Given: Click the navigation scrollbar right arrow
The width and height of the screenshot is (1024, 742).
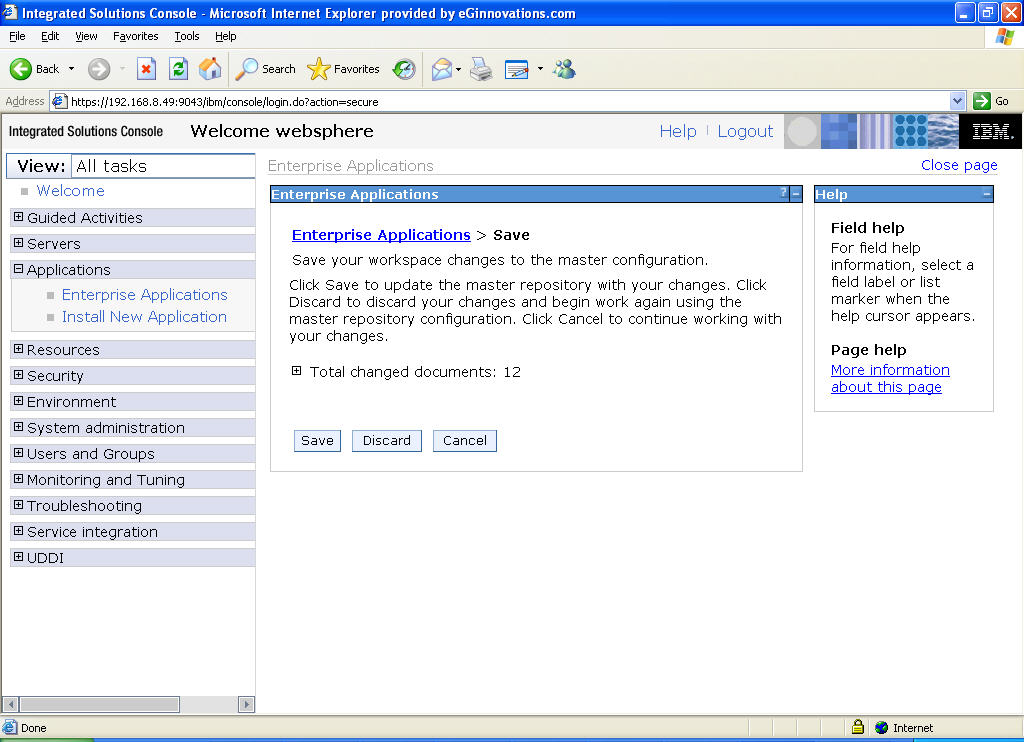Looking at the screenshot, I should pos(246,704).
